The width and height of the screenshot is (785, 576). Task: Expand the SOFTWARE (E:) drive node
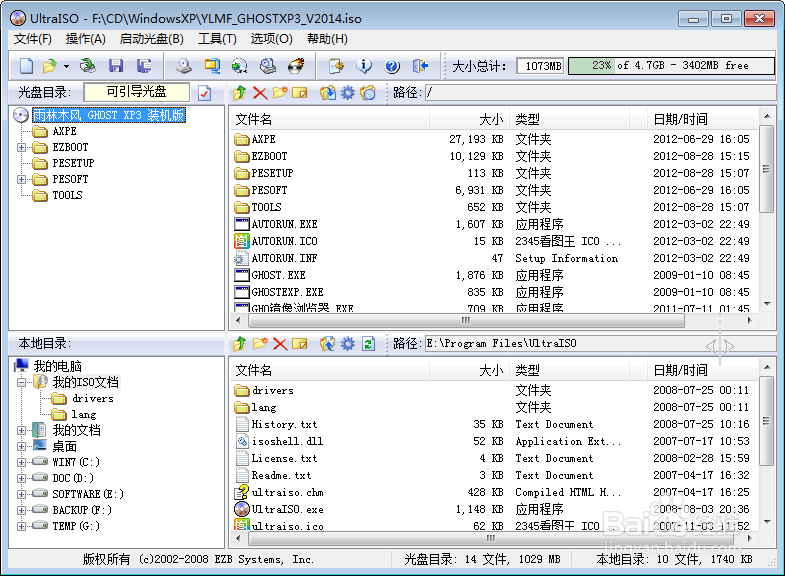[x=22, y=494]
